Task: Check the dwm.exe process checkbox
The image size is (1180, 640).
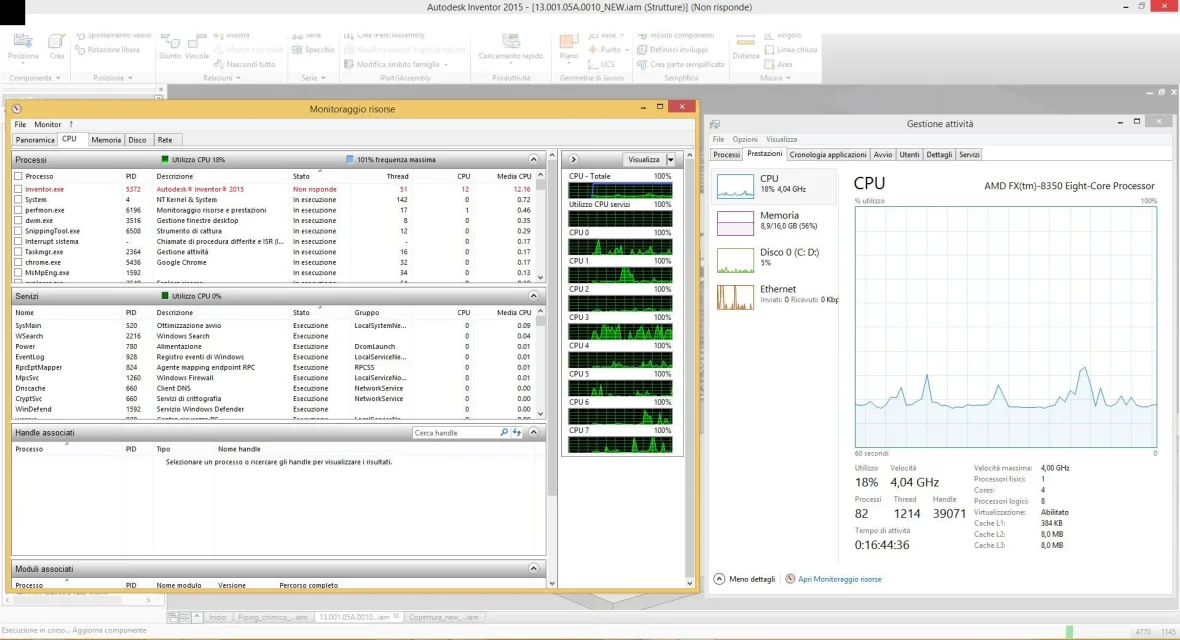Action: point(18,221)
